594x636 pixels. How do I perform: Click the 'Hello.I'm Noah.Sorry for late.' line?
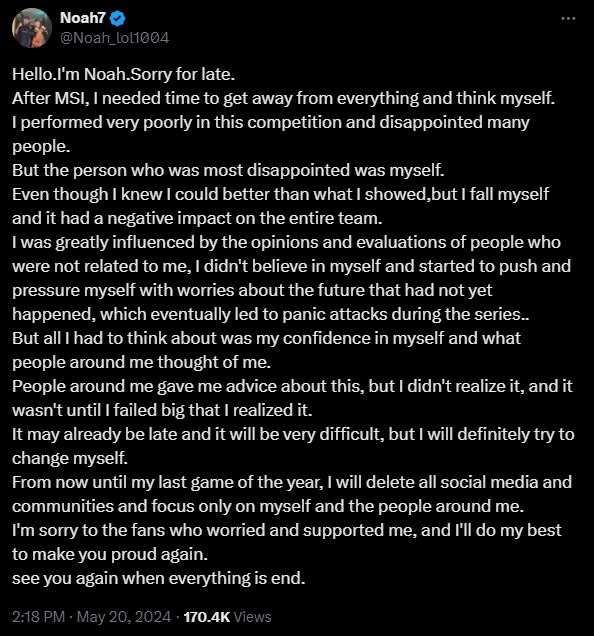click(x=124, y=74)
